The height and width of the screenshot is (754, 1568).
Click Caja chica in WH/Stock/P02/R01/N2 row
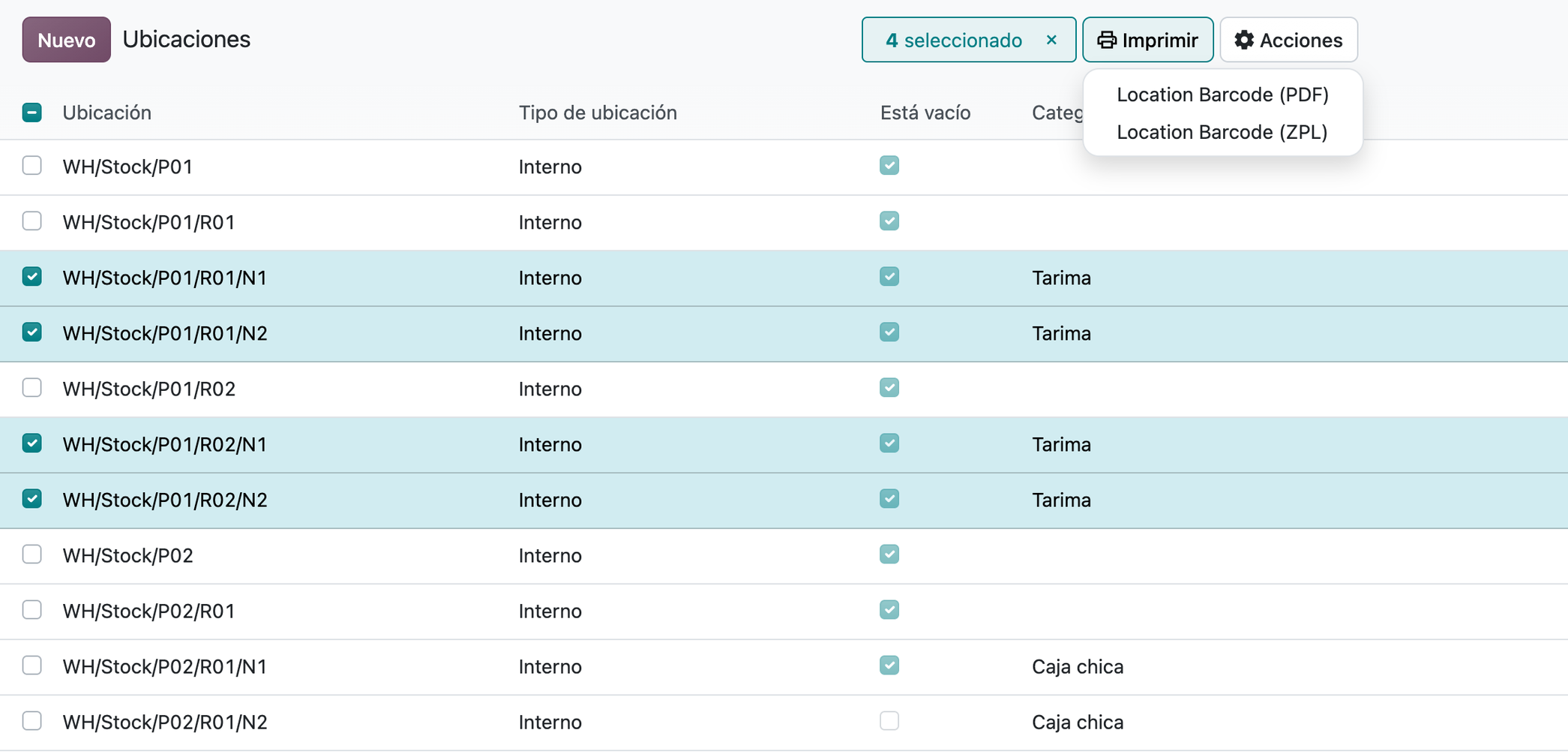(1078, 722)
